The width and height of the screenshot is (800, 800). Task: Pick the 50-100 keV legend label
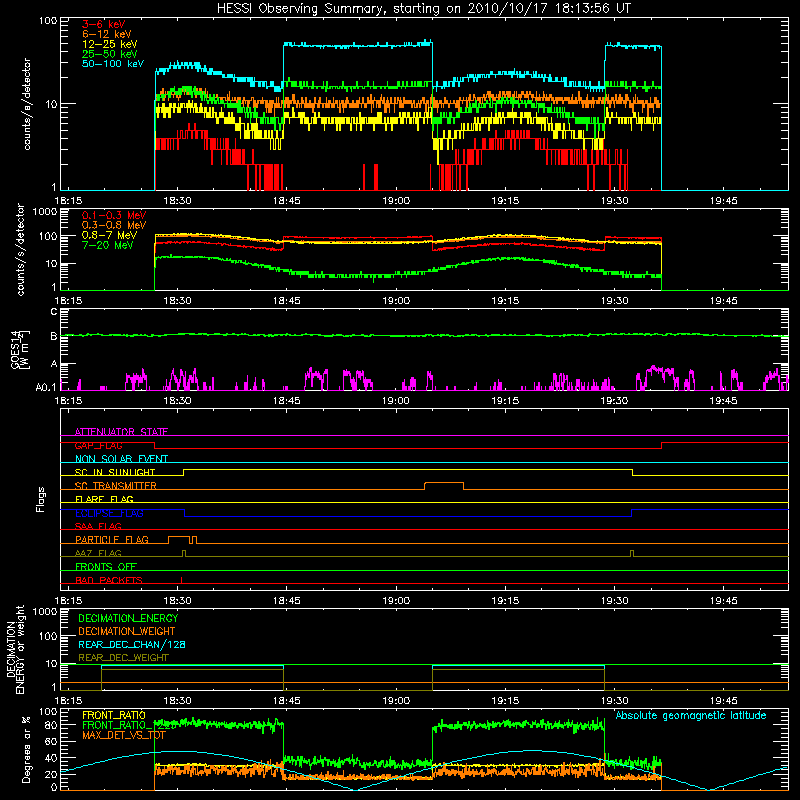113,64
